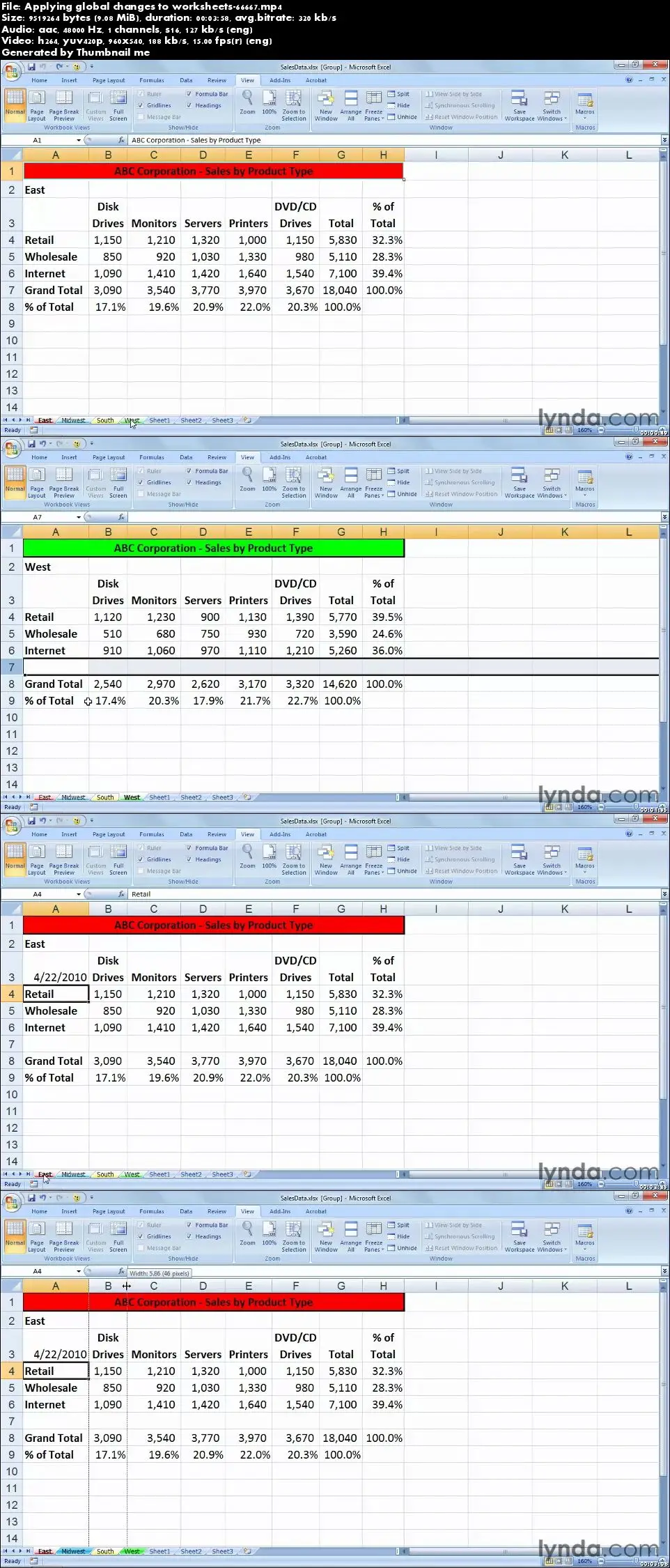Screen dimensions: 670x1568
Task: Click the red title cell in the A1 name box frame
Action: pos(213,171)
